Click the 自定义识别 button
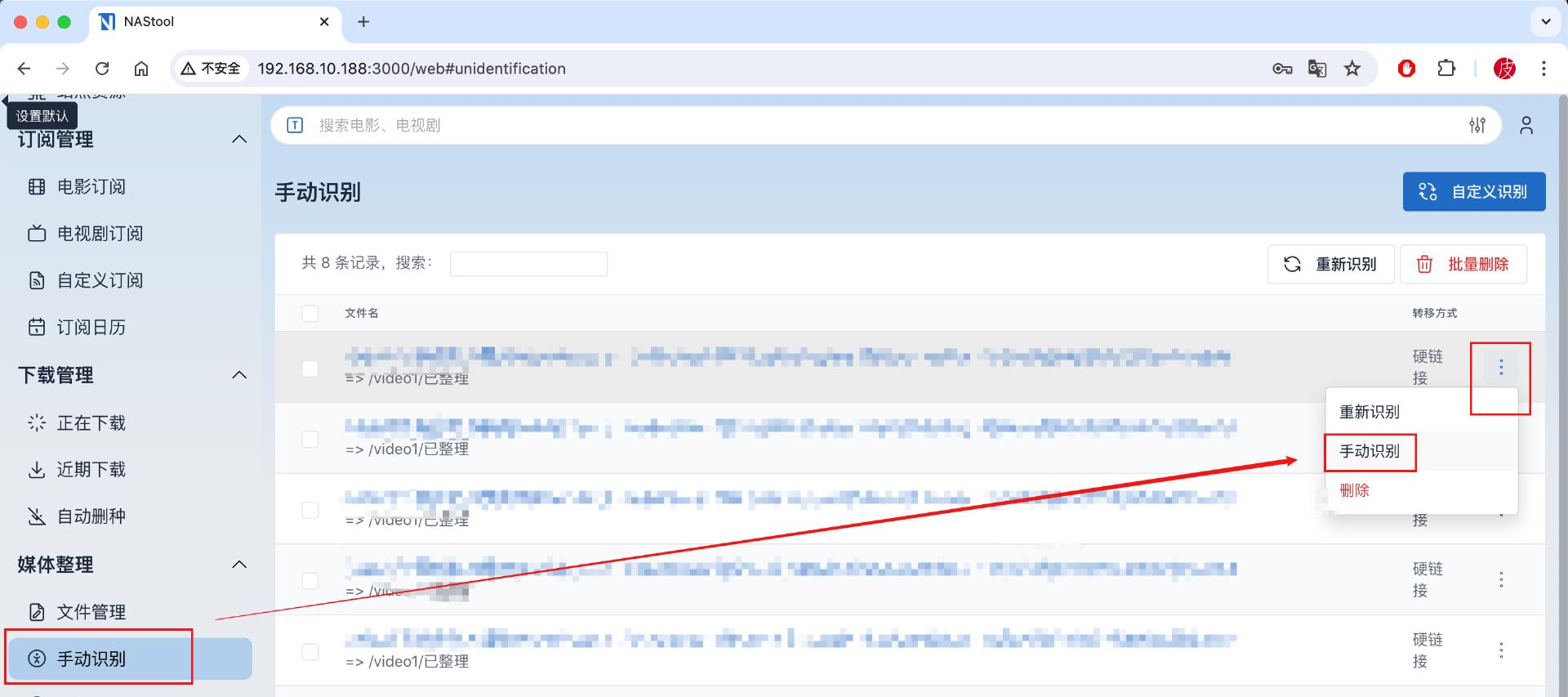The height and width of the screenshot is (697, 1568). point(1473,192)
